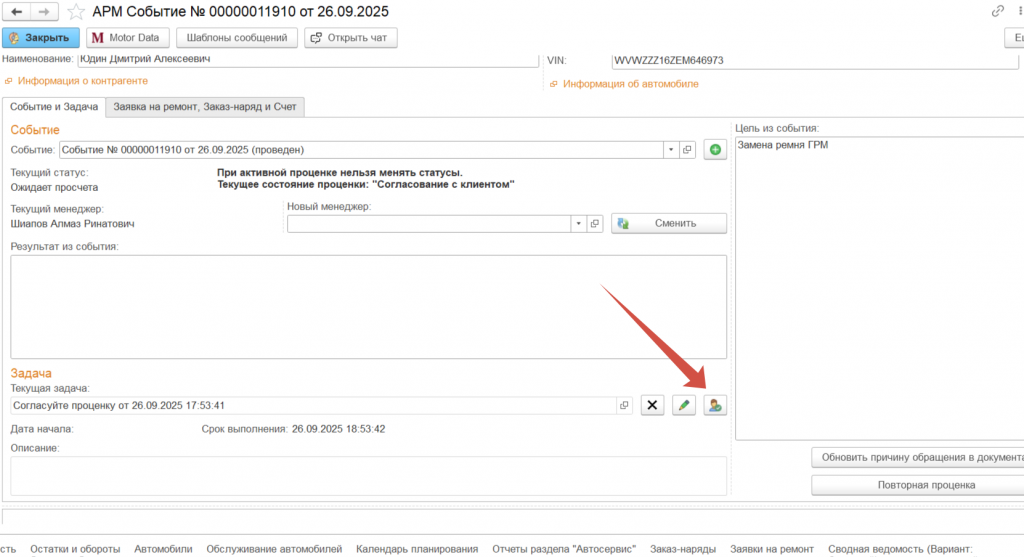Click the X icon to cancel current task
The width and height of the screenshot is (1024, 557).
(x=652, y=405)
